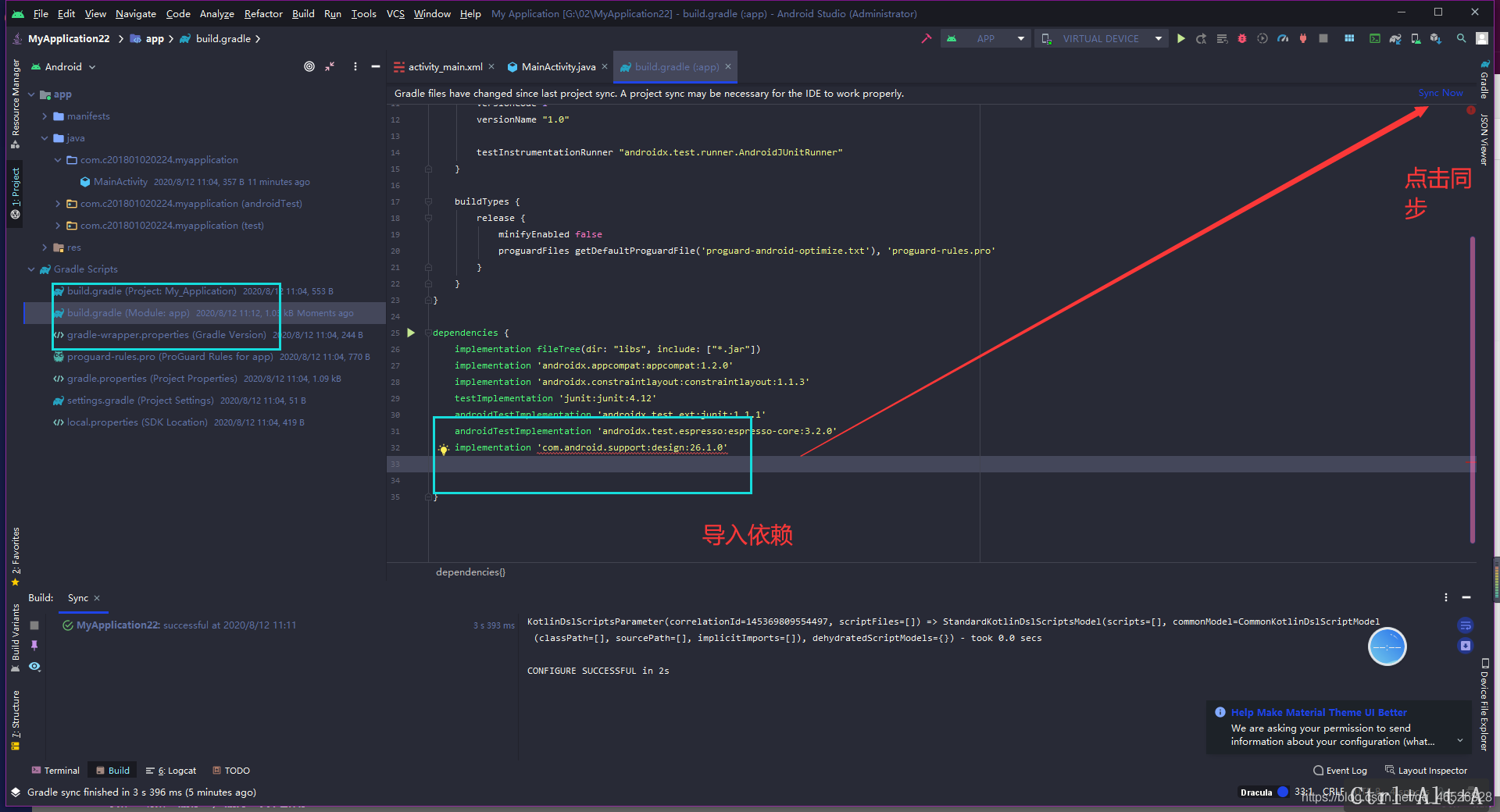
Task: Open the AVD Manager icon
Action: pyautogui.click(x=1416, y=38)
